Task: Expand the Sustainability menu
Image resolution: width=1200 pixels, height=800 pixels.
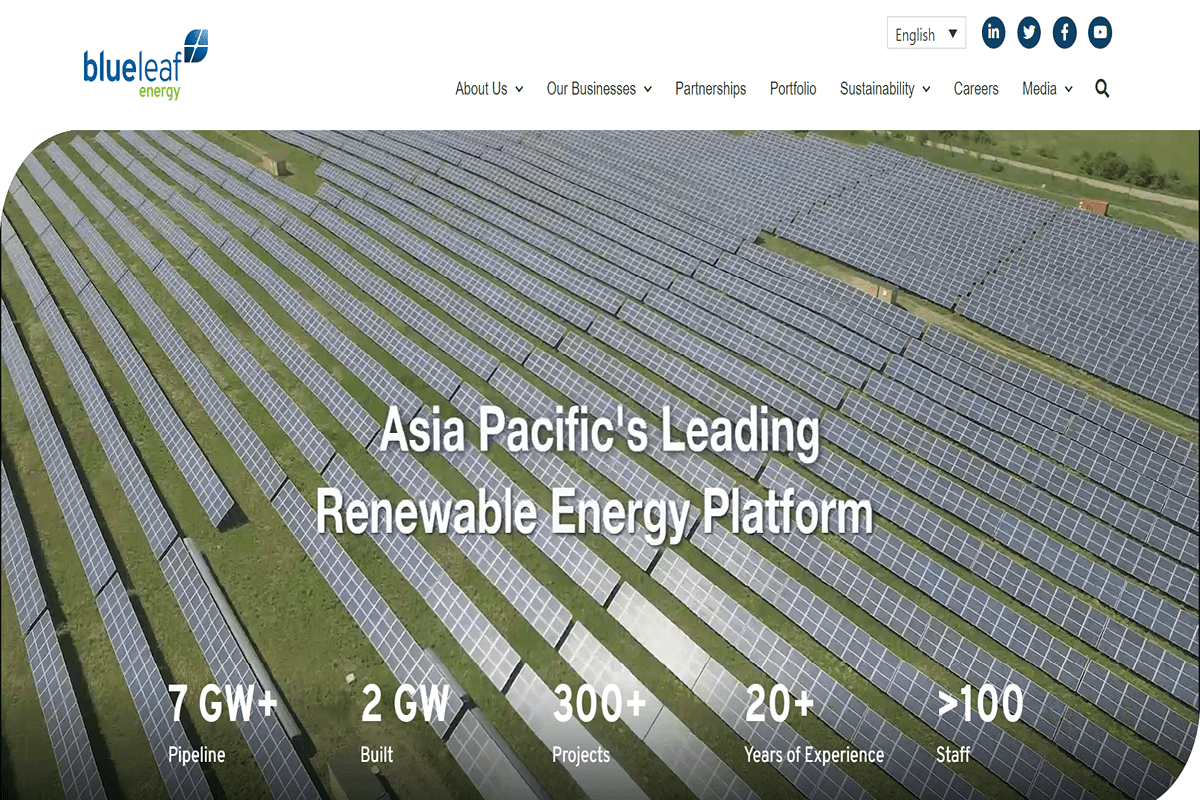Action: (884, 89)
